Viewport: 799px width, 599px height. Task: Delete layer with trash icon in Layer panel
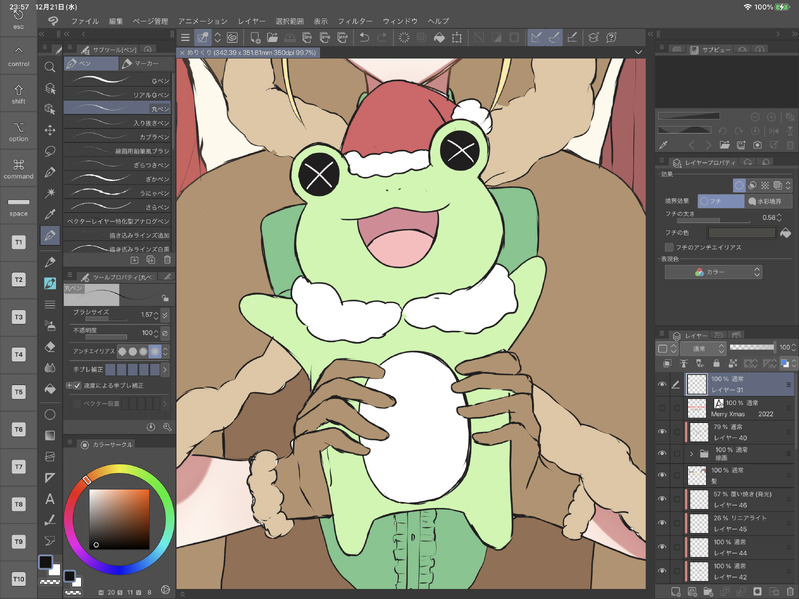point(789,591)
